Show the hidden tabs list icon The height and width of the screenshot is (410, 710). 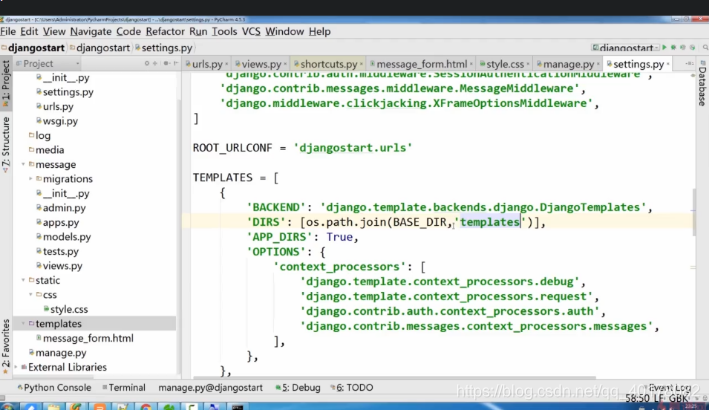[689, 64]
